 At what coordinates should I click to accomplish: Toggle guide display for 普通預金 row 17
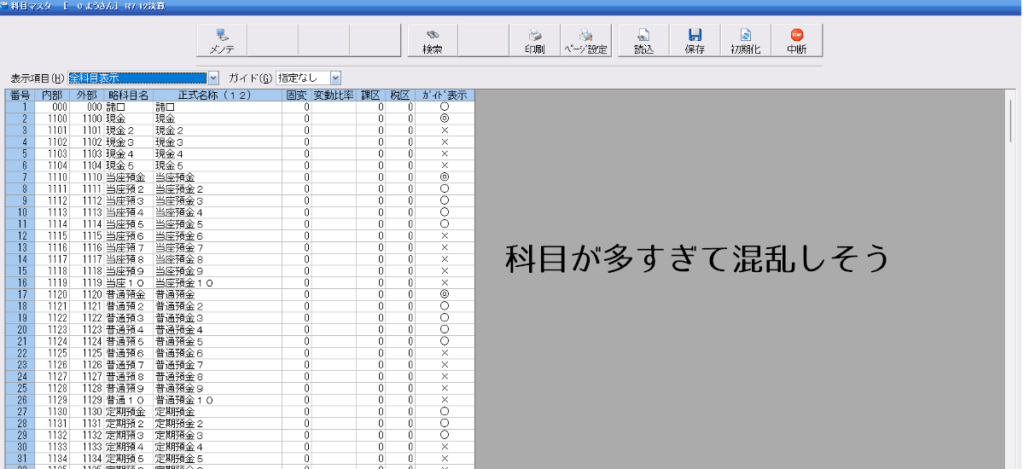pos(443,295)
